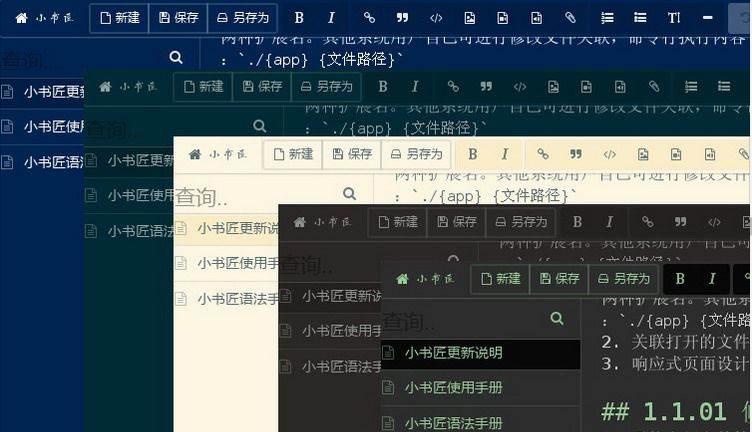Click 新建 in cream window toolbar
This screenshot has height=432, width=752.
tap(293, 154)
